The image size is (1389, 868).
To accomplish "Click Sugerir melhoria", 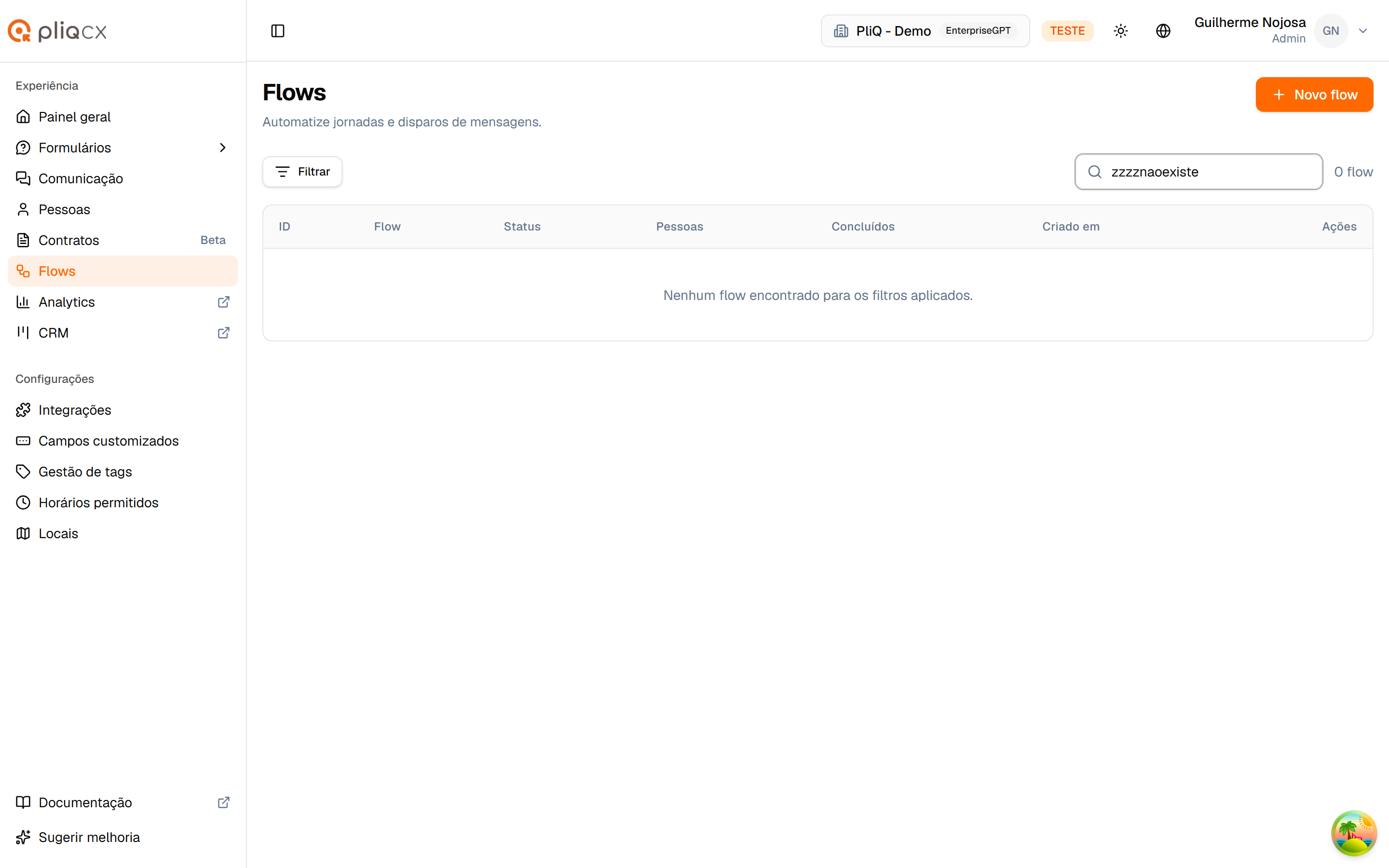I will [123, 838].
